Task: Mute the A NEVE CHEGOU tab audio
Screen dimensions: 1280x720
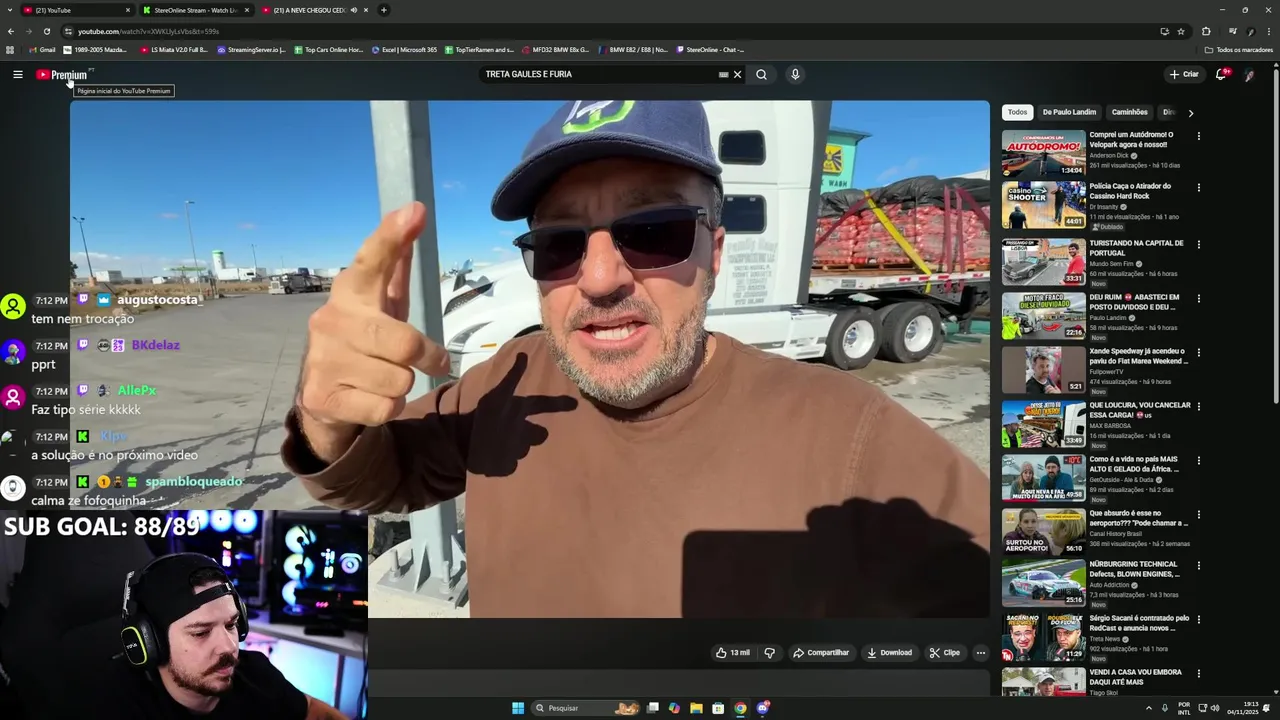Action: pos(354,10)
